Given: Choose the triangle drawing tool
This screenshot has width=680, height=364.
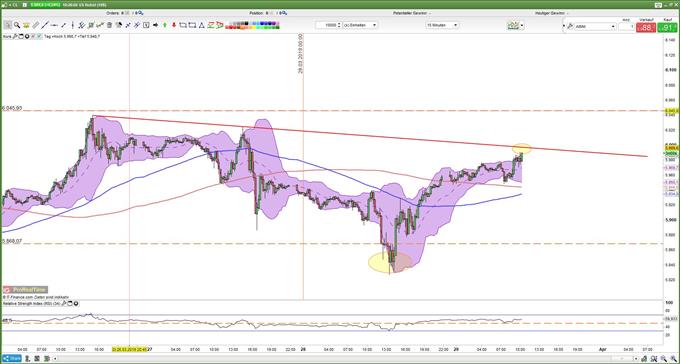Looking at the screenshot, I should pyautogui.click(x=202, y=25).
